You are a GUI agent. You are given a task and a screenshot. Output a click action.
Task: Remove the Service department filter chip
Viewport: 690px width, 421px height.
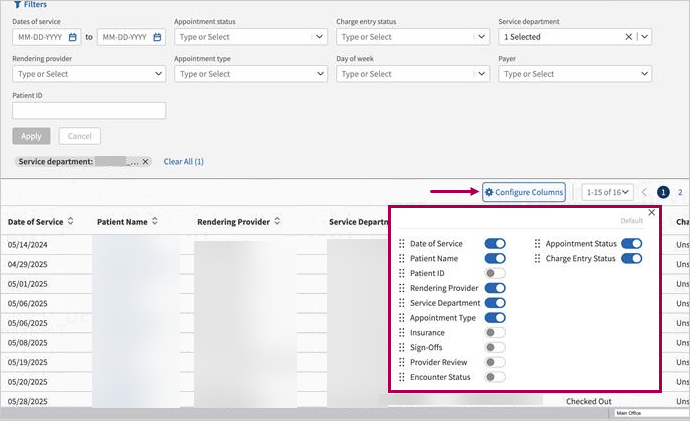tap(145, 161)
